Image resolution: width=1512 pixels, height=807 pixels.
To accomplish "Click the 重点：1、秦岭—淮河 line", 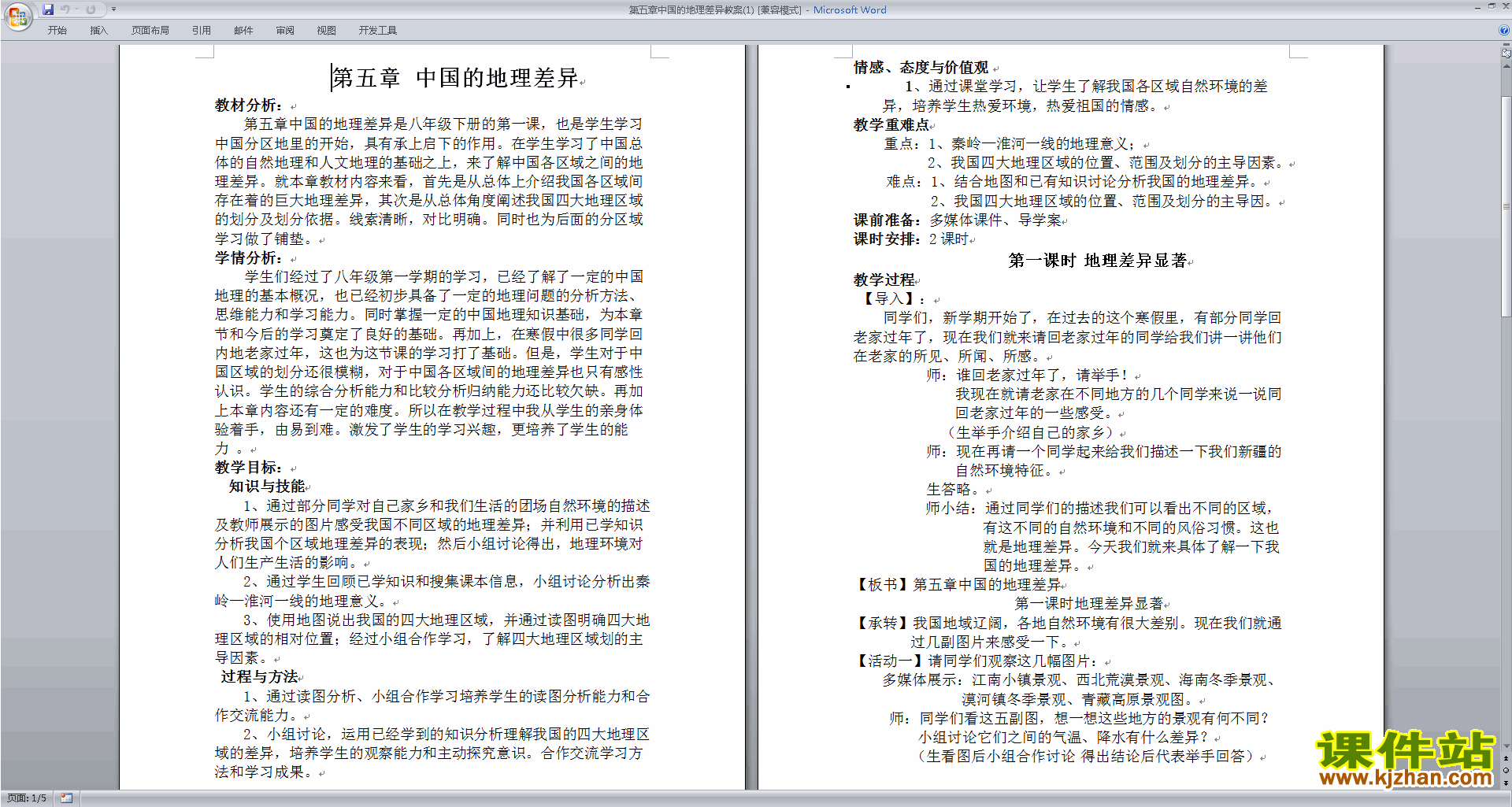I will click(1009, 144).
